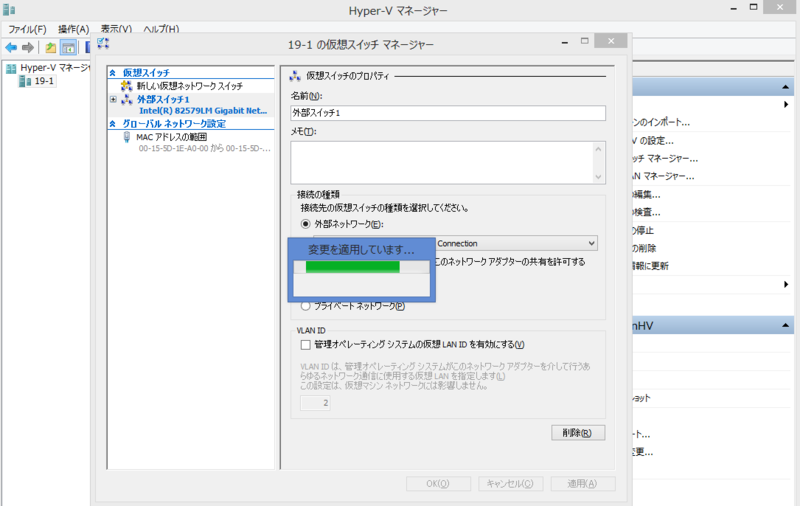Minimize the Virtual Switch Manager dialog
This screenshot has height=506, width=800.
click(565, 41)
